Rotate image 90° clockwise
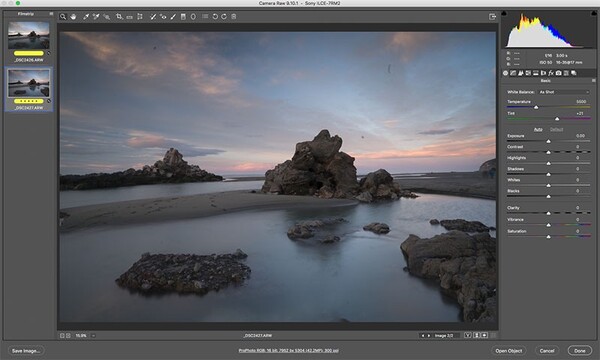The height and width of the screenshot is (360, 600). coord(224,17)
